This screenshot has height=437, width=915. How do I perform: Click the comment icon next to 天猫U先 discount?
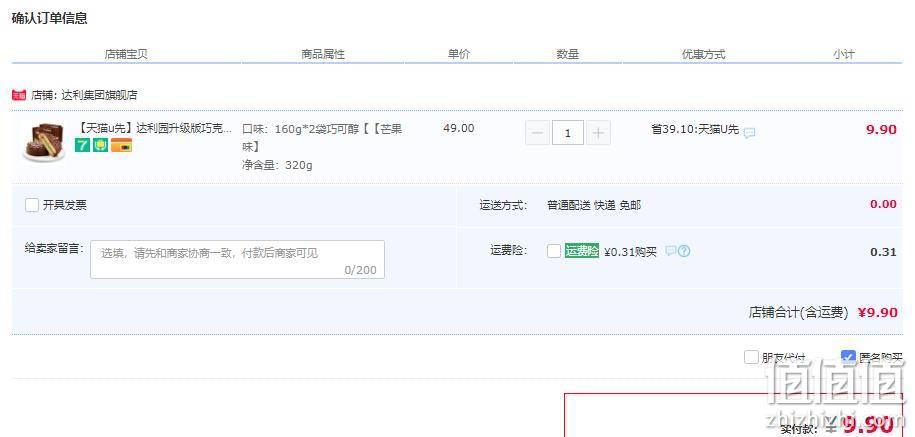(x=749, y=132)
